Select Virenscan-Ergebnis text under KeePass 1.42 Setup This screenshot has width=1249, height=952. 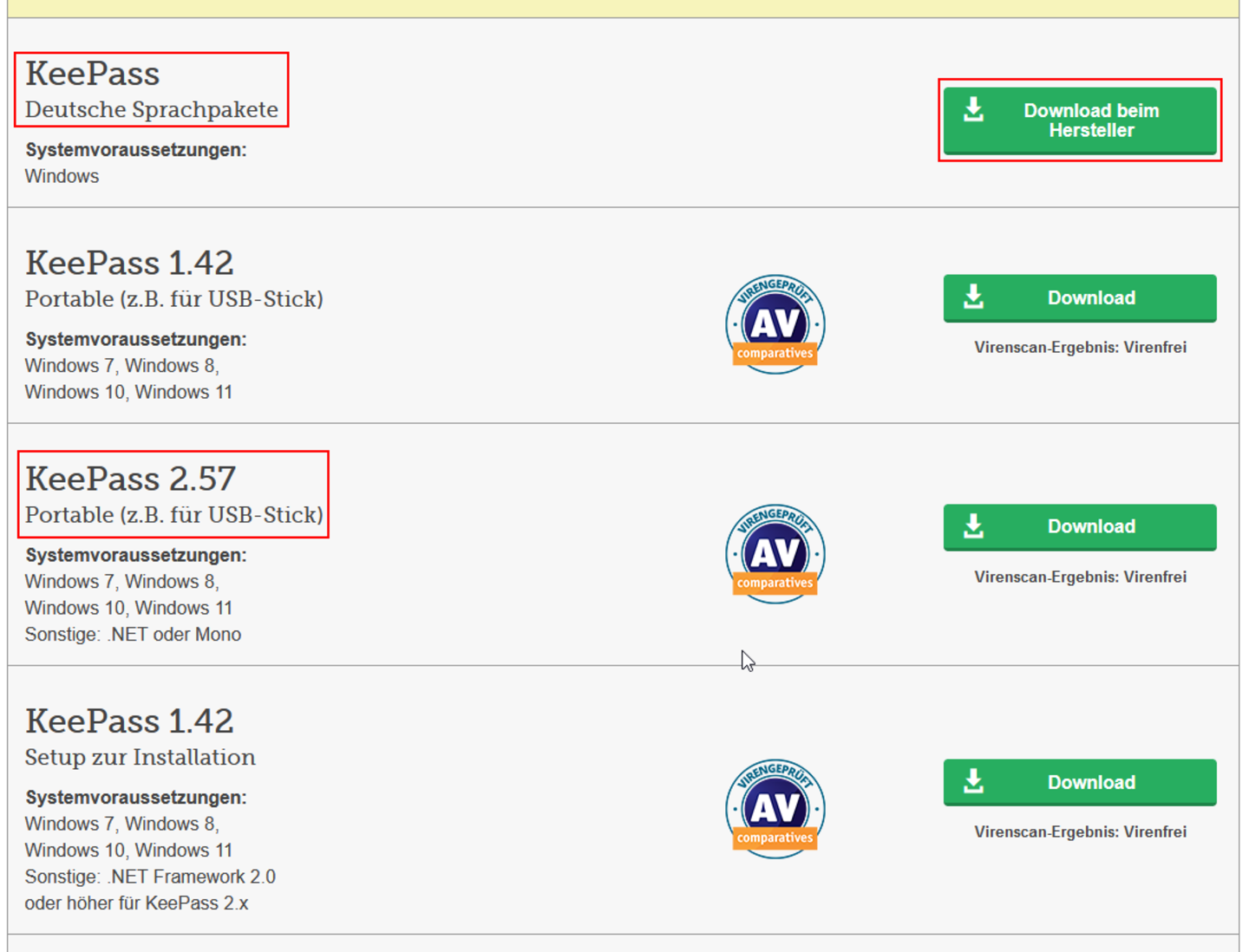[x=1080, y=832]
